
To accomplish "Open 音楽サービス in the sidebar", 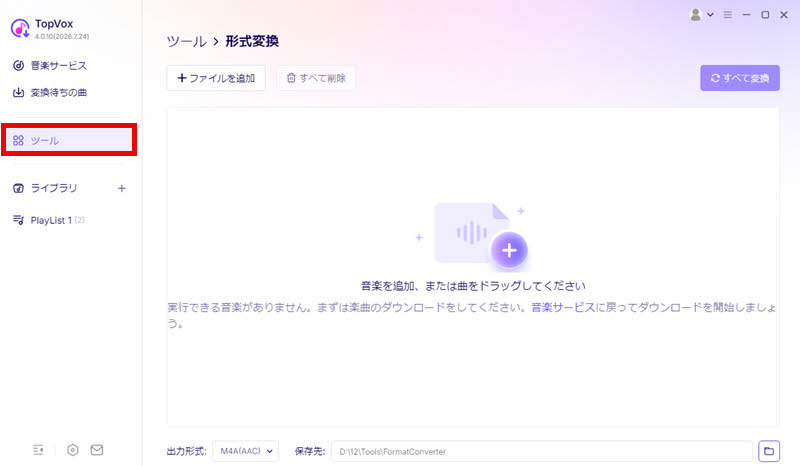I will [50, 65].
